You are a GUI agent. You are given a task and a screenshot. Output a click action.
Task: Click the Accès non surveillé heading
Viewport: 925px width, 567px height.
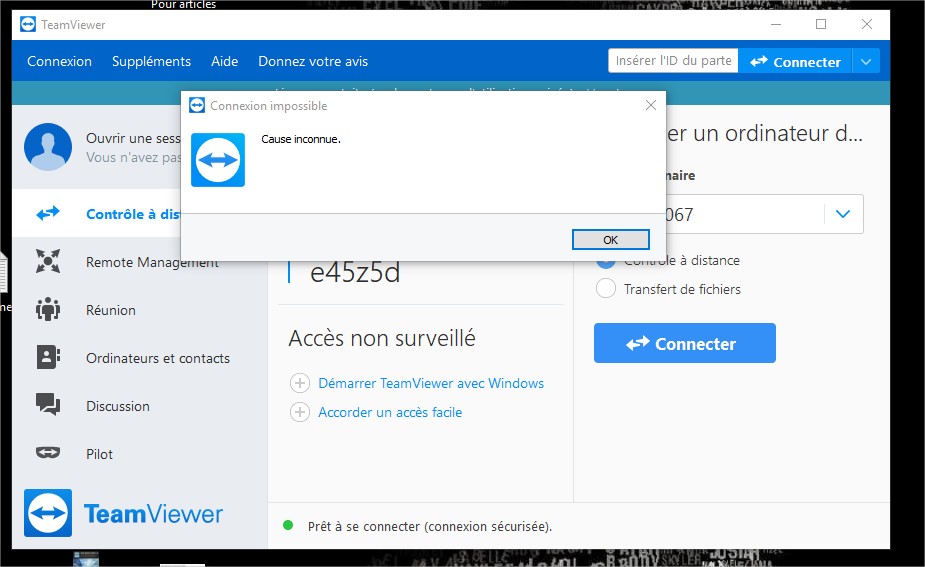coord(382,338)
